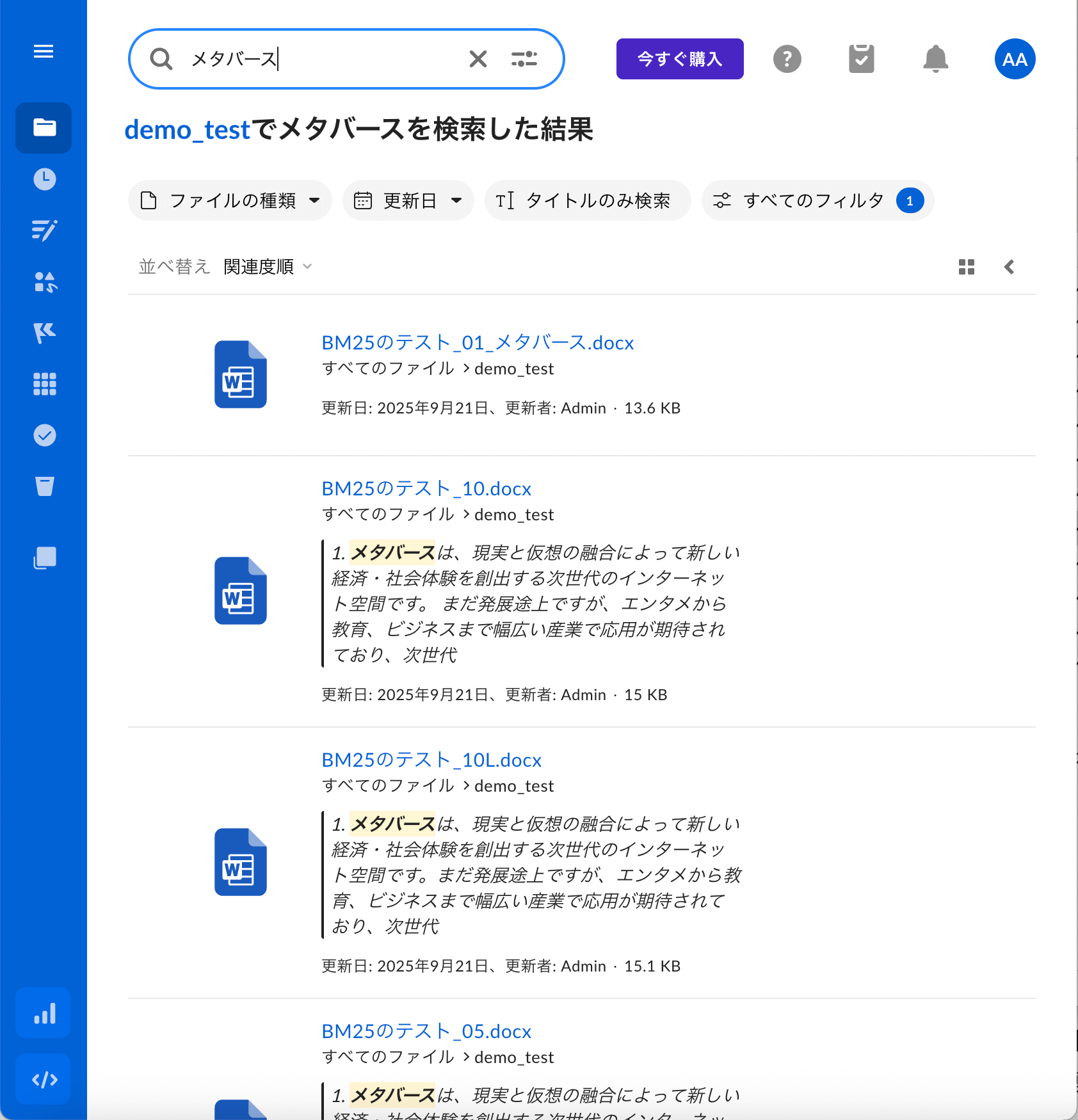Collapse the results panel via the chevron
The image size is (1078, 1120).
coord(1010,267)
